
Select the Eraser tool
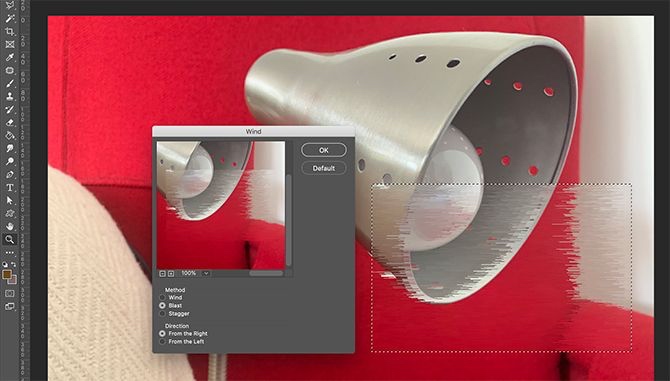tap(9, 123)
